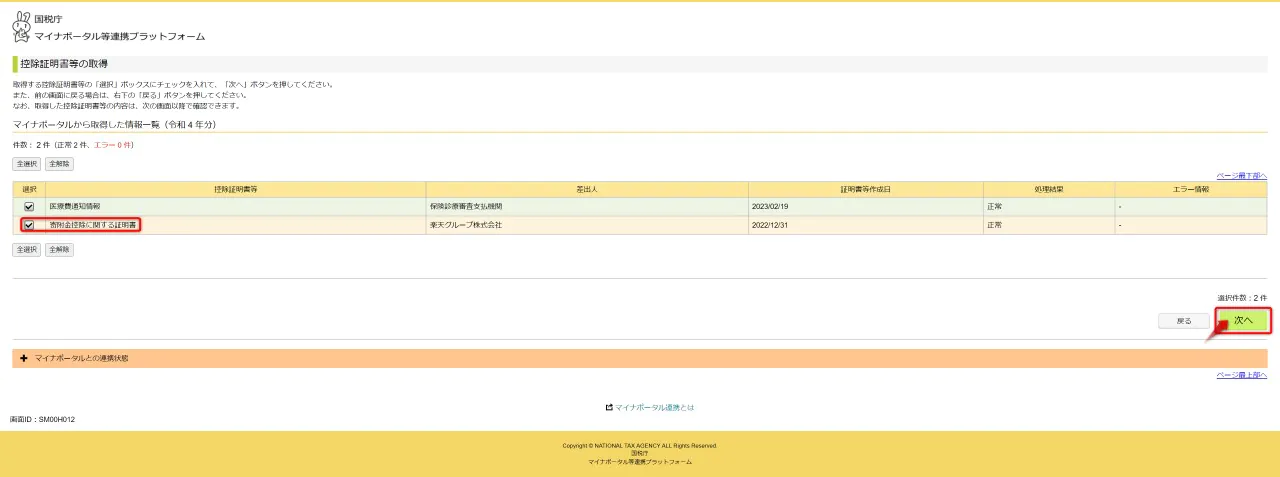The width and height of the screenshot is (1280, 477).
Task: Select the 楽天グループ株式会社 cell
Action: tap(466, 225)
